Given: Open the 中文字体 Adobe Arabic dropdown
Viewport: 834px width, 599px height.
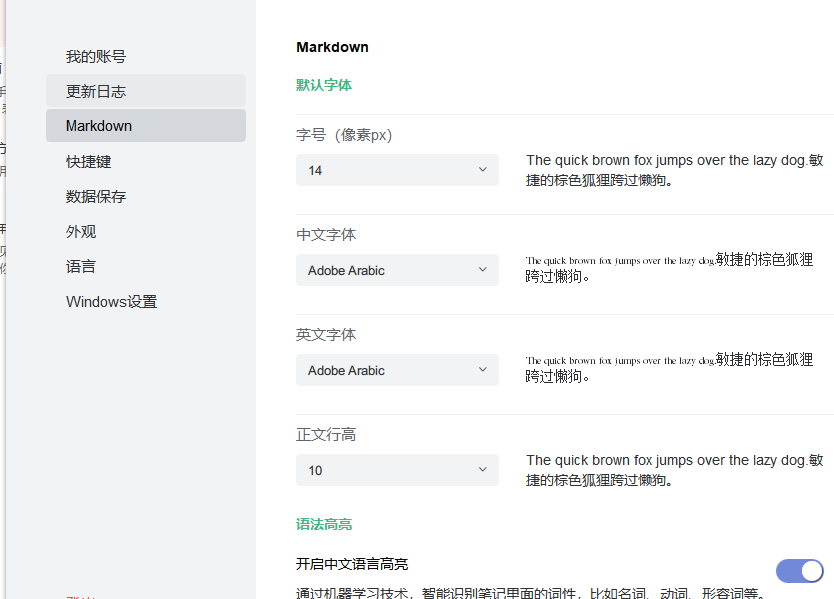Looking at the screenshot, I should 397,270.
